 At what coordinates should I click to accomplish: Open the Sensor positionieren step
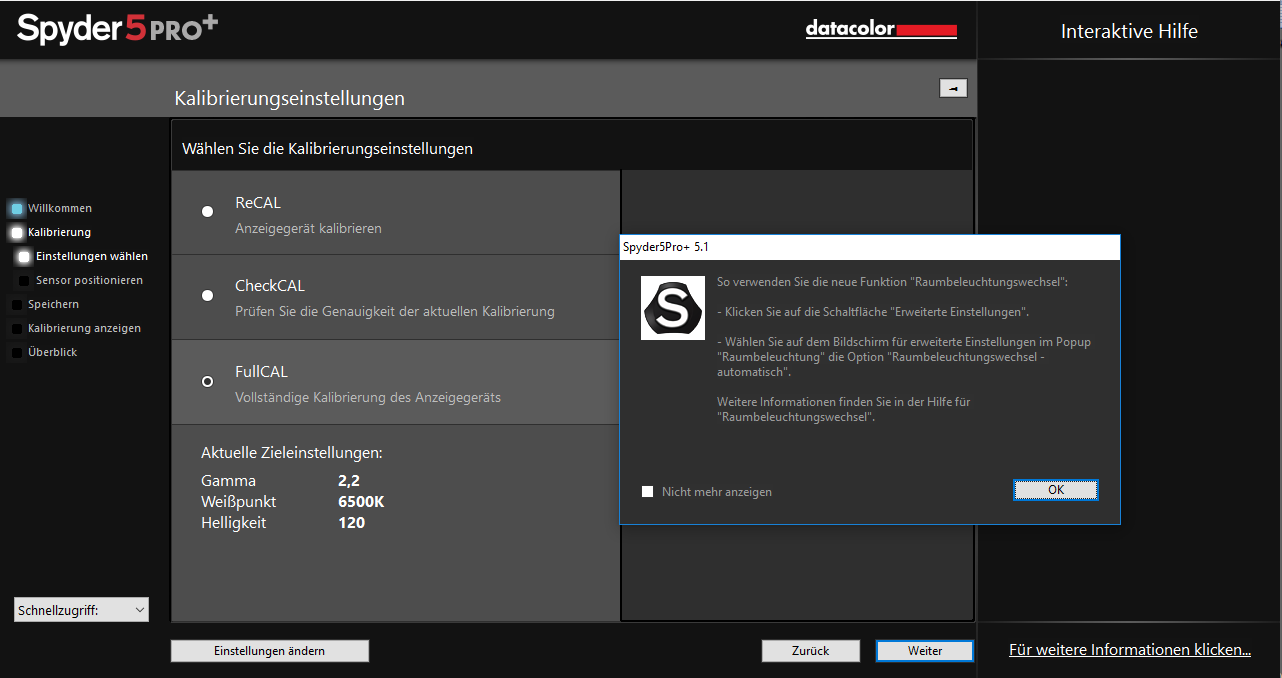[89, 281]
